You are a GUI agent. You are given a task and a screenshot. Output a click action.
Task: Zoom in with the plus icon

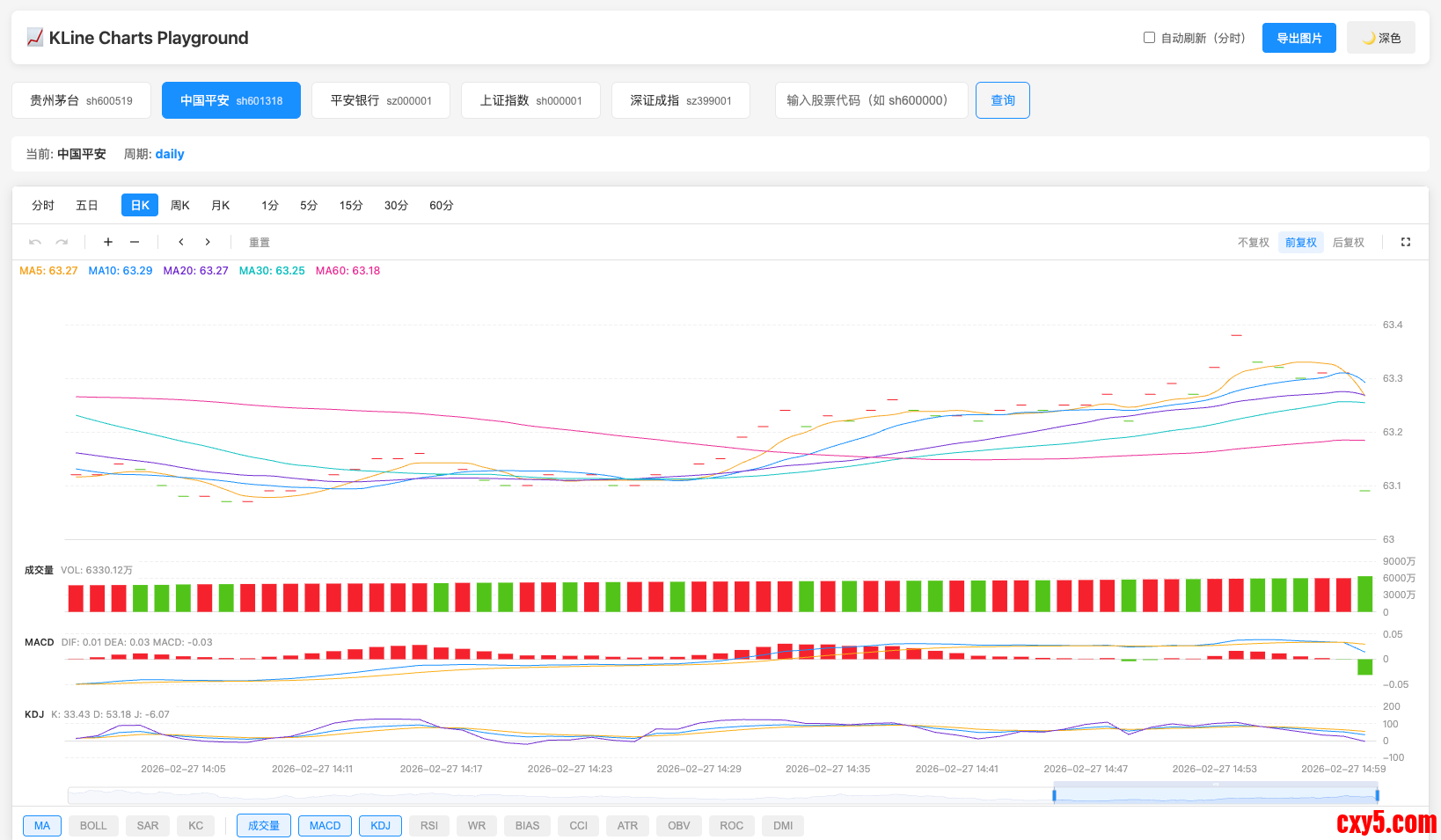tap(108, 242)
